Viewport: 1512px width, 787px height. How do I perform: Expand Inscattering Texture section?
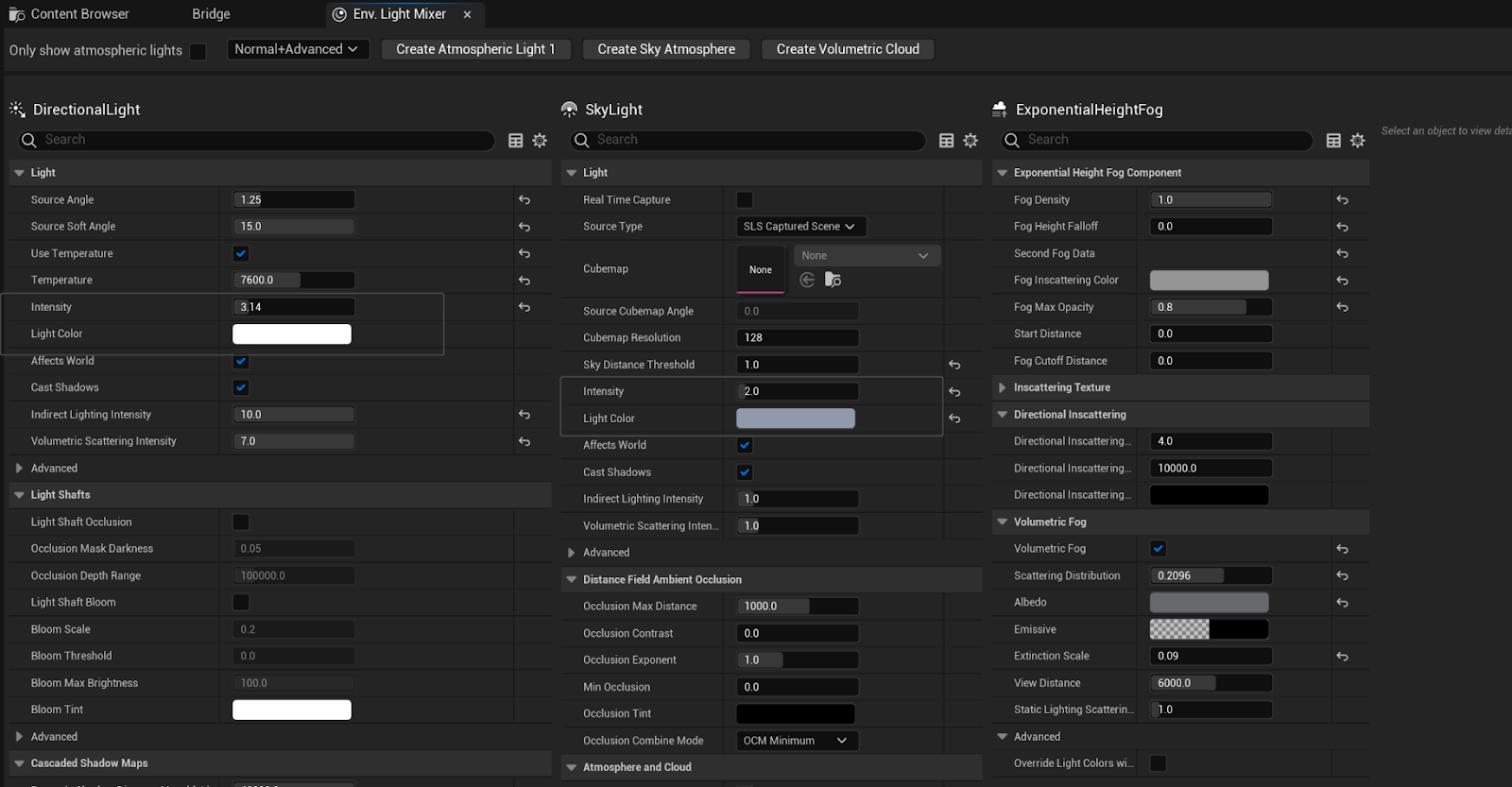(x=1003, y=387)
